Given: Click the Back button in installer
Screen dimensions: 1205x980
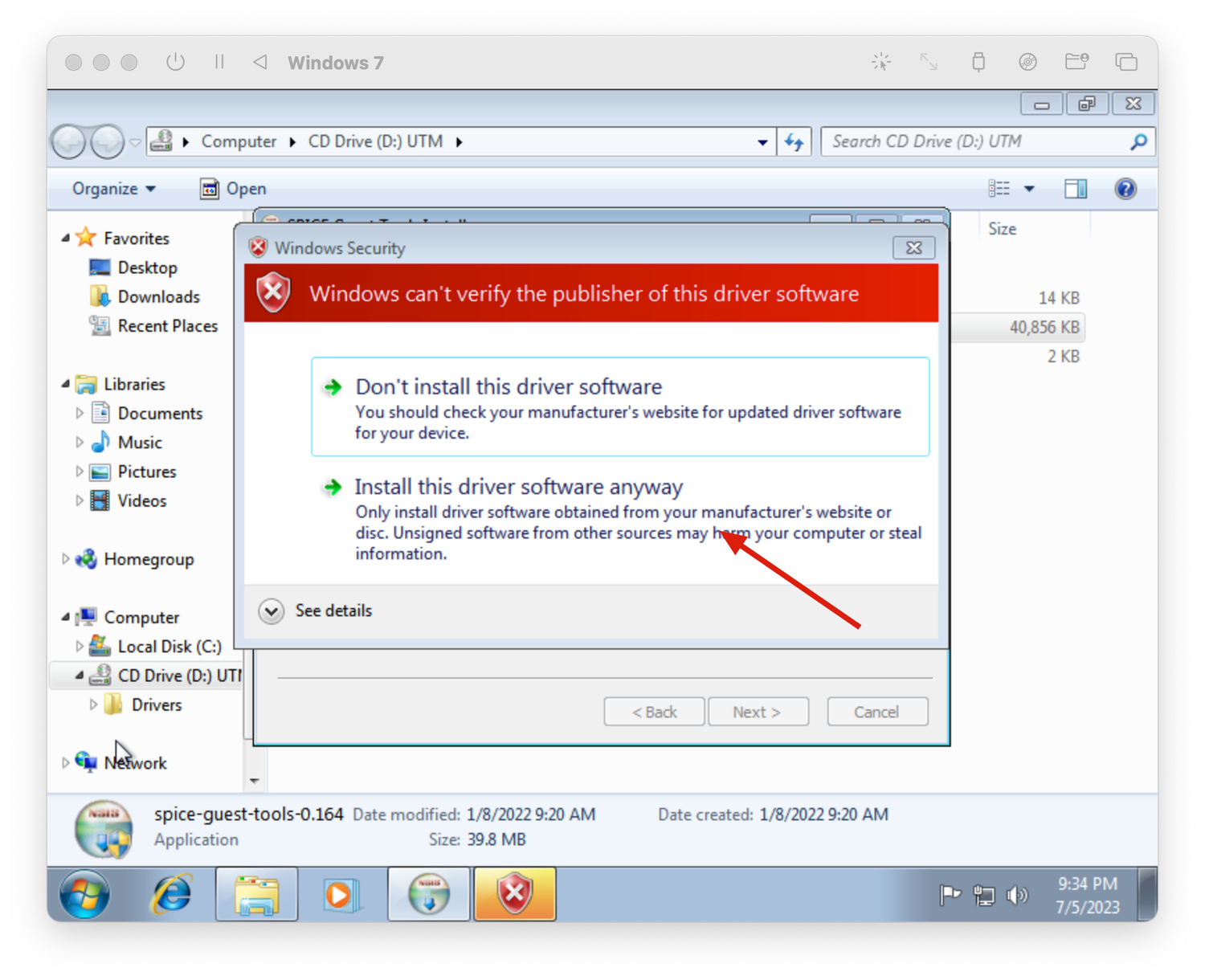Looking at the screenshot, I should point(654,712).
